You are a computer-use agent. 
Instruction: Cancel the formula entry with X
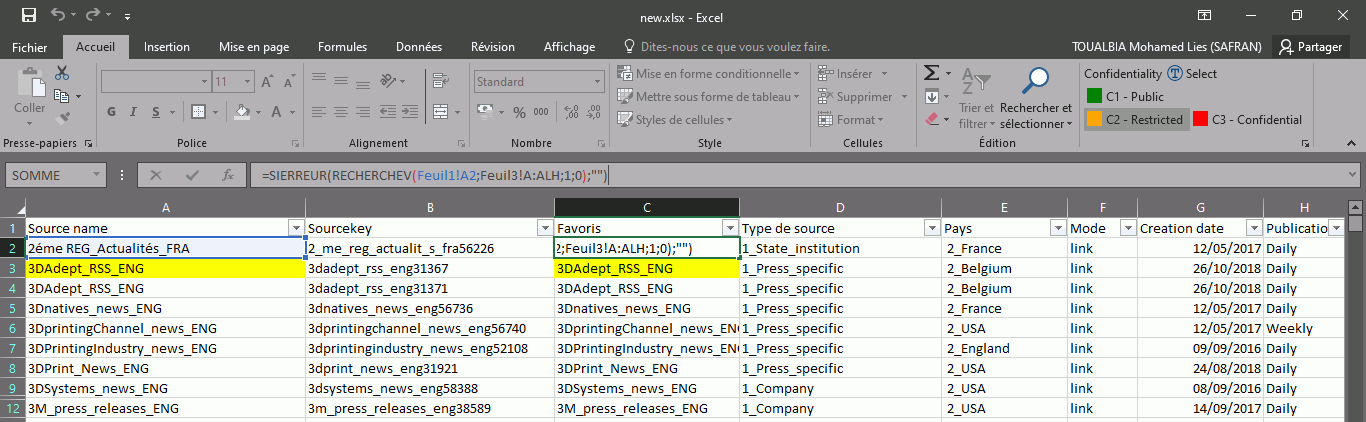pos(156,175)
